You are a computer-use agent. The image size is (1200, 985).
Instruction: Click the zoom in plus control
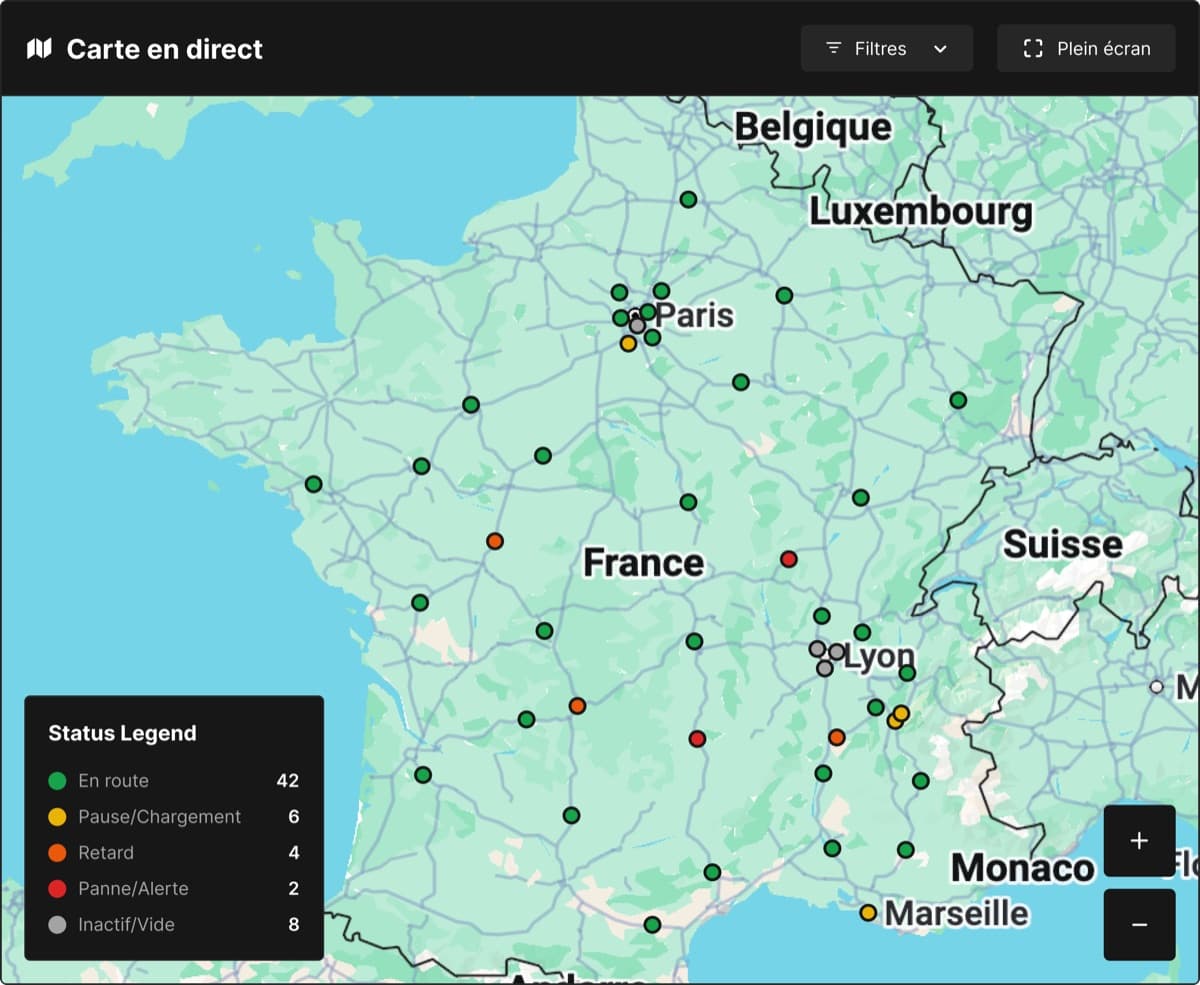1138,840
